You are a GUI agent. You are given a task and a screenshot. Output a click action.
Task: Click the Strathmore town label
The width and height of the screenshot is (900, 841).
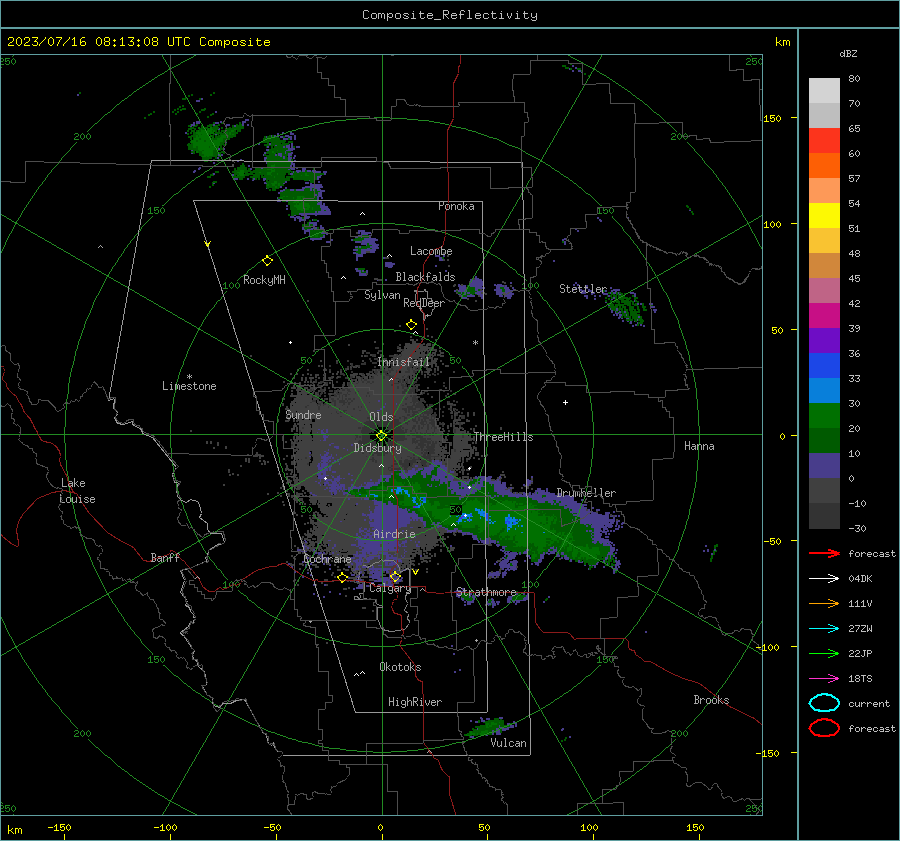tap(486, 592)
